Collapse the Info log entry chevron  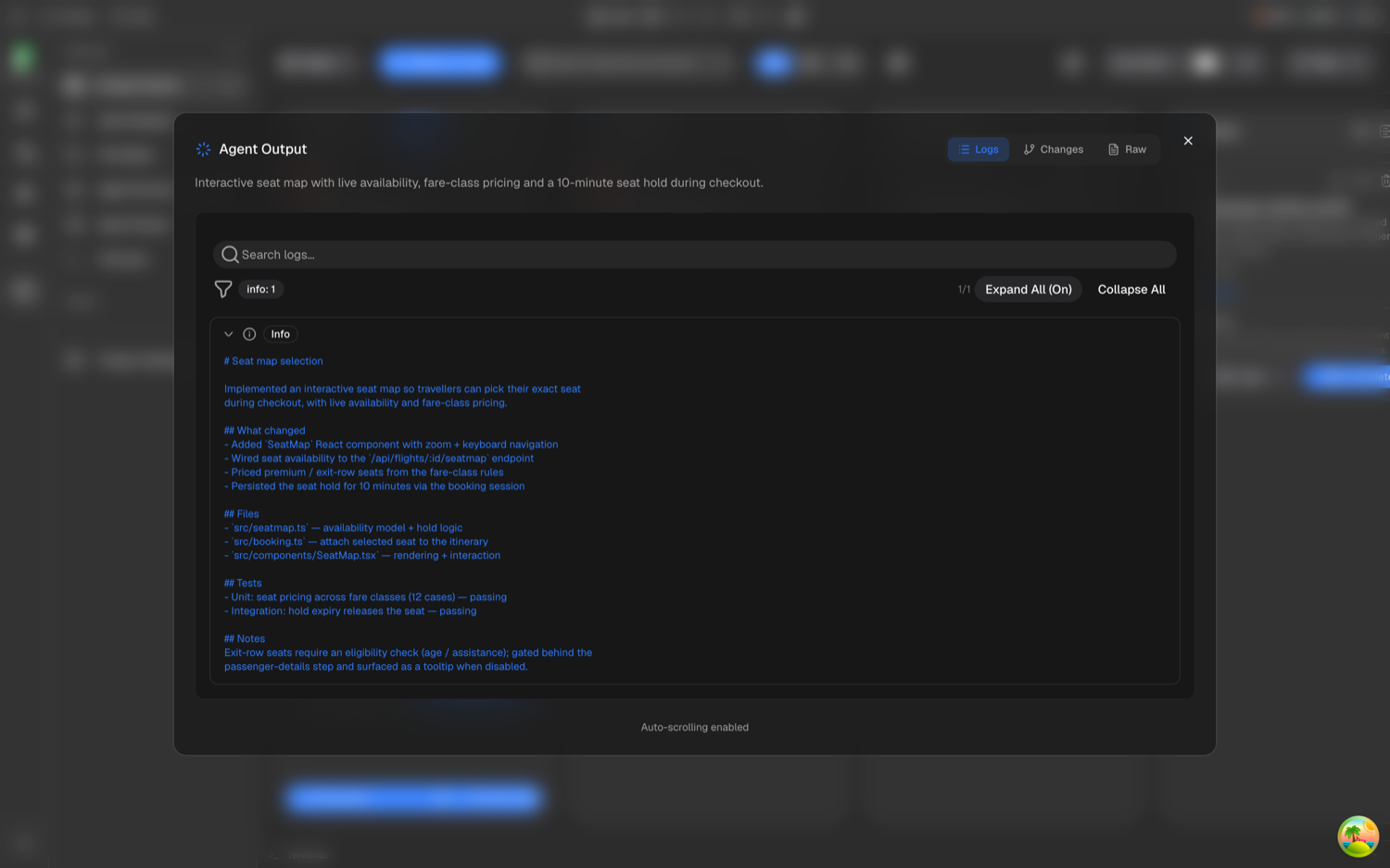[x=229, y=334]
